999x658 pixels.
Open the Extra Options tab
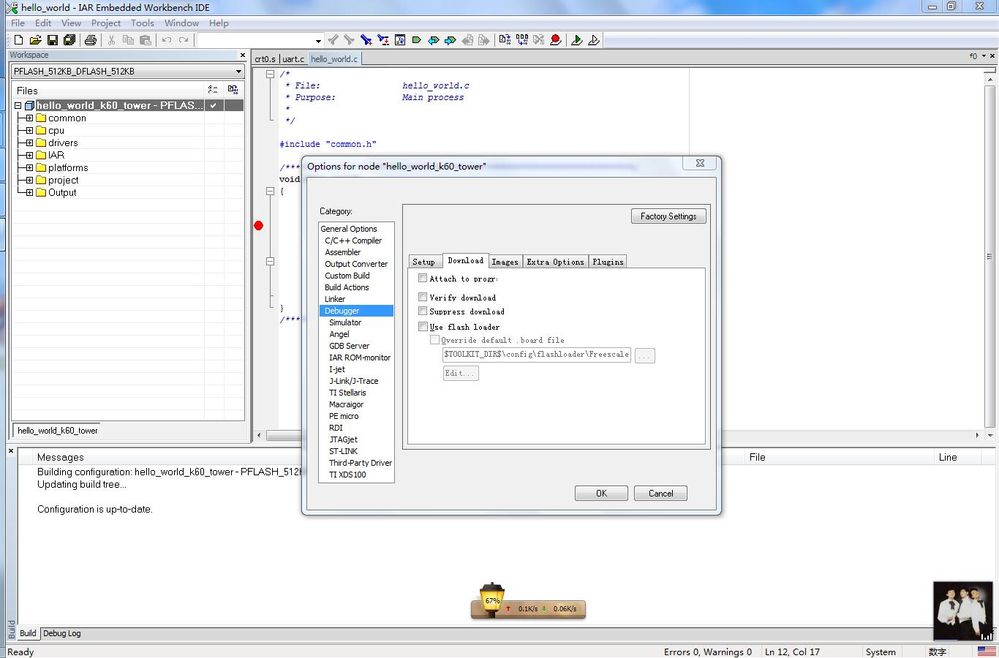pos(555,262)
